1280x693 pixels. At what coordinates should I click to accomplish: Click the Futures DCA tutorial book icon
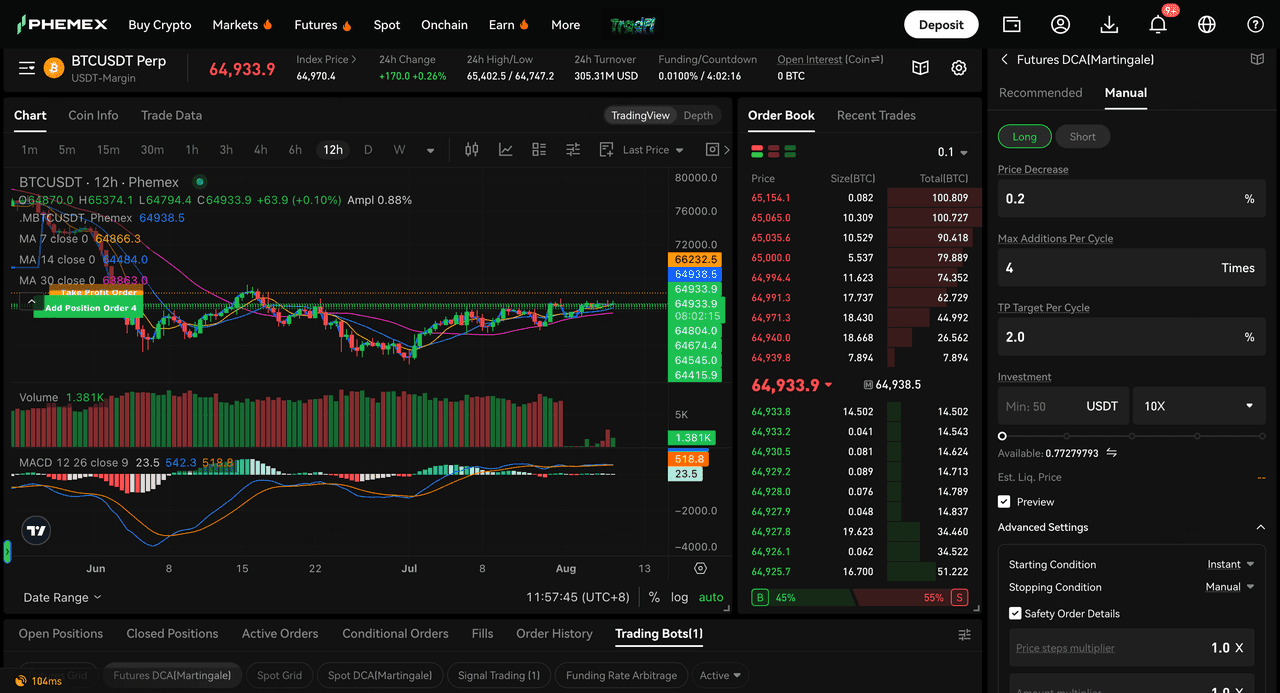tap(1258, 60)
